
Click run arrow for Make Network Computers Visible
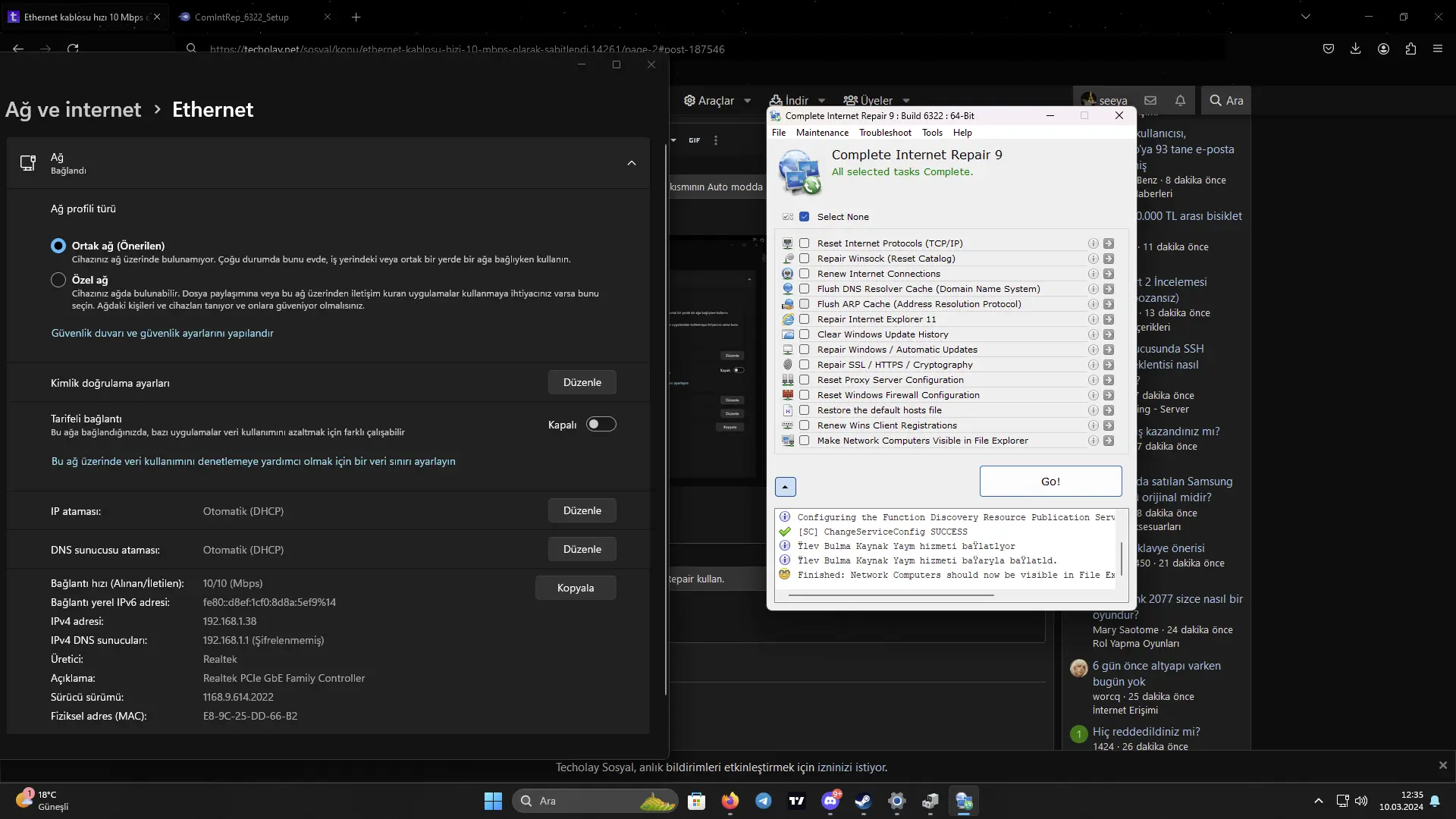[1109, 441]
